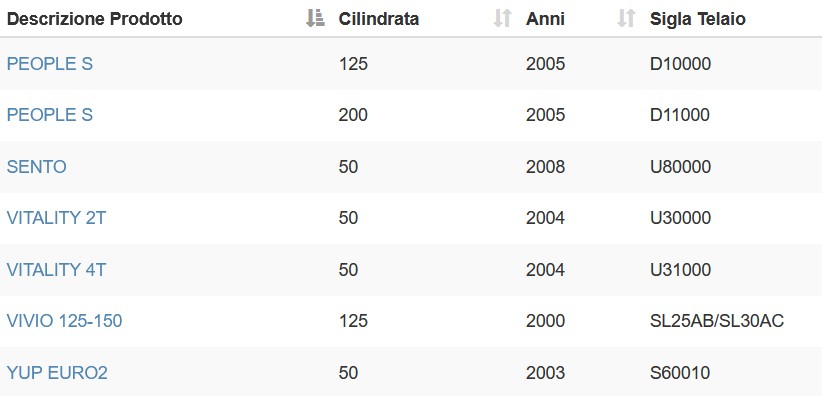Open the VITALITY 2T product link
This screenshot has width=822, height=396.
pyautogui.click(x=56, y=218)
